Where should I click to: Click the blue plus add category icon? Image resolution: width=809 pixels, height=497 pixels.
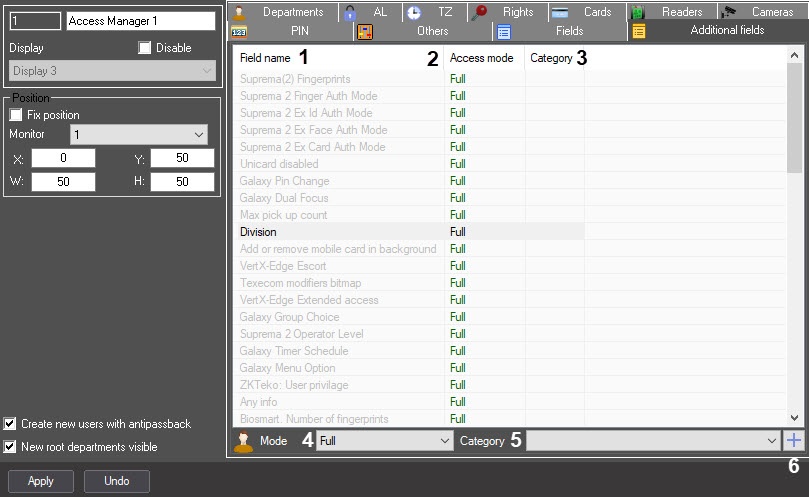pos(794,441)
